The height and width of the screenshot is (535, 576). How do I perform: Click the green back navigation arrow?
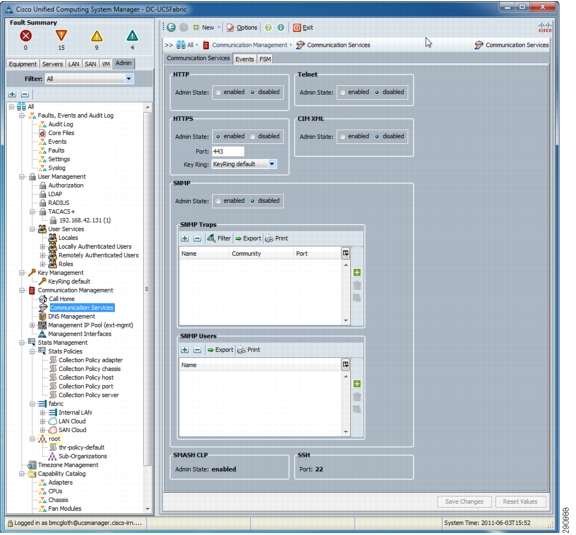[171, 27]
